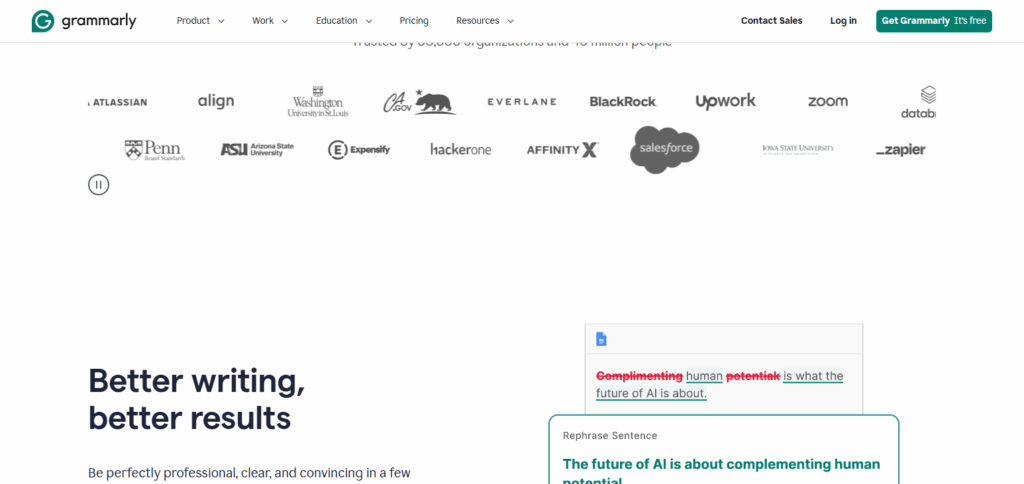Click the Iowa State University logo
This screenshot has height=484, width=1024.
click(798, 149)
